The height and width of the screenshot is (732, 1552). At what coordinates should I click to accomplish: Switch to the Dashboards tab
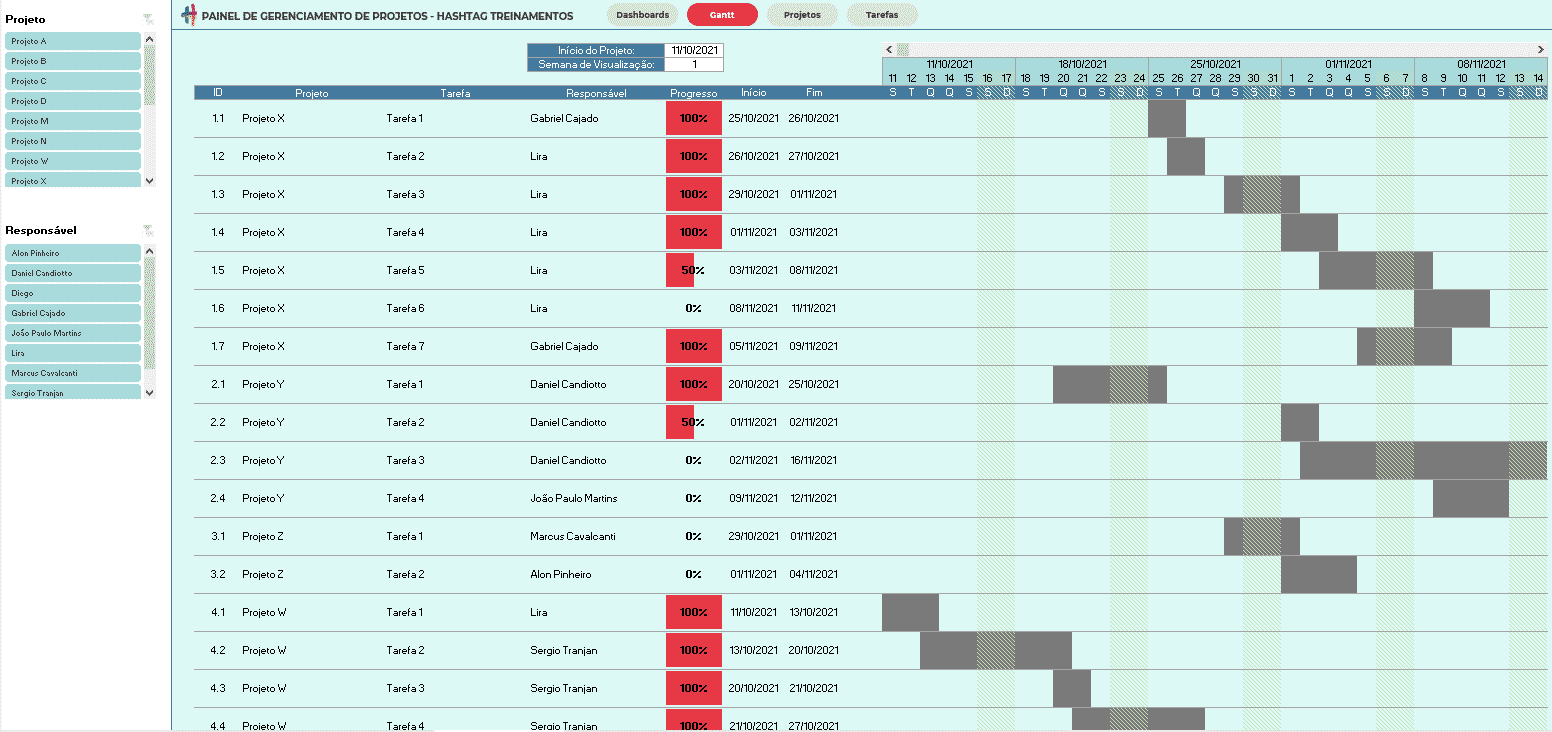coord(642,15)
